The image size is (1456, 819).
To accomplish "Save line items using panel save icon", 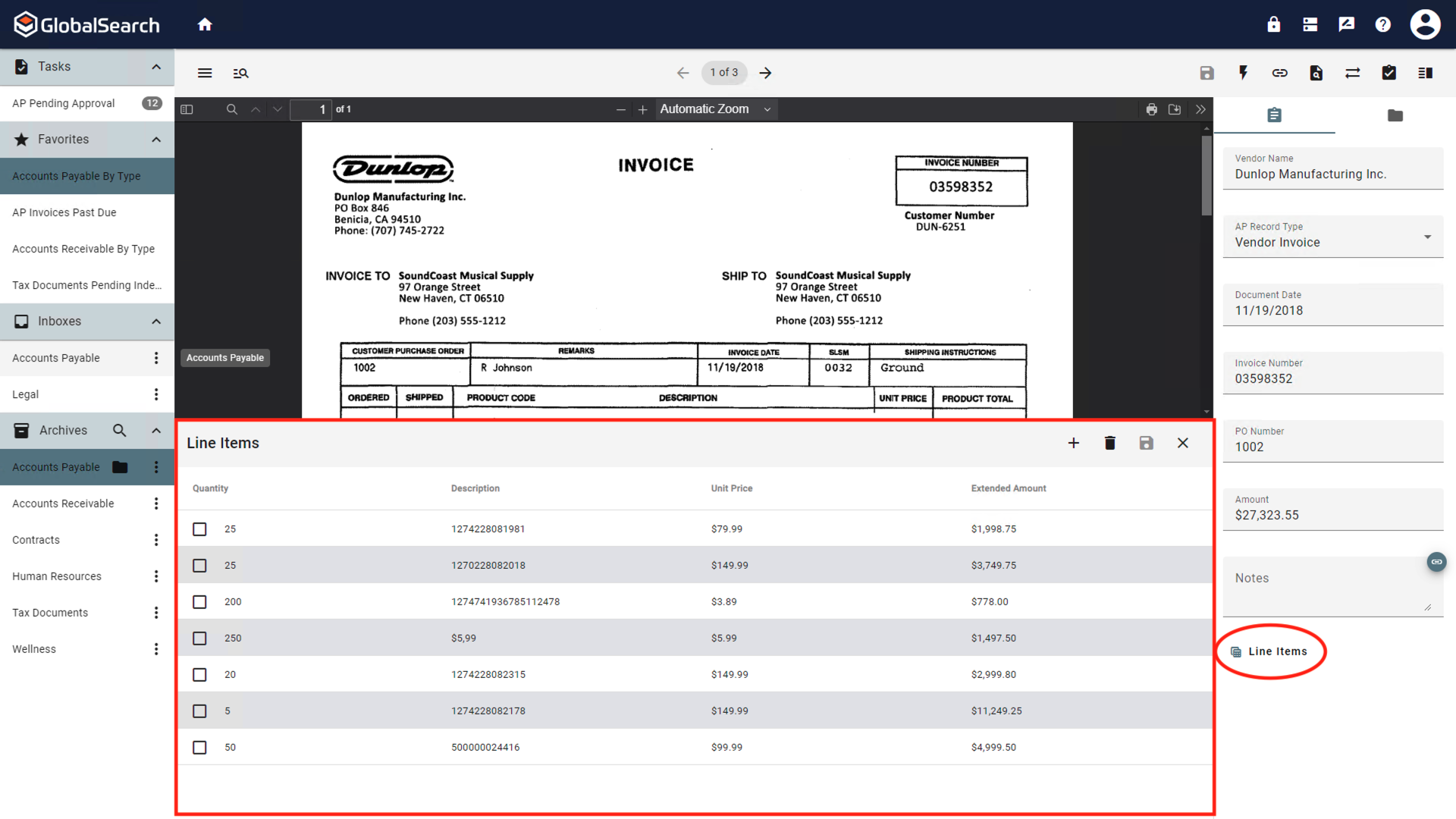I will 1146,443.
